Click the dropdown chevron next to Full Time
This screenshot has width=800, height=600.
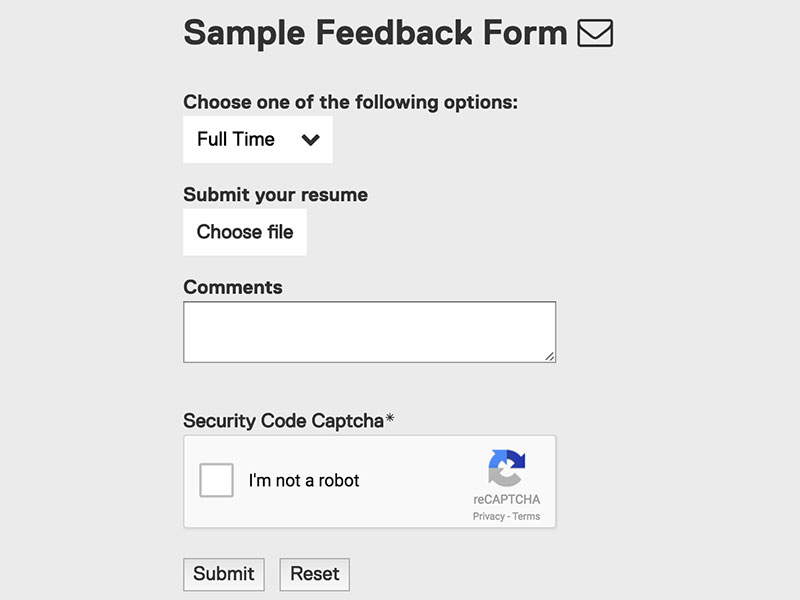pyautogui.click(x=311, y=140)
